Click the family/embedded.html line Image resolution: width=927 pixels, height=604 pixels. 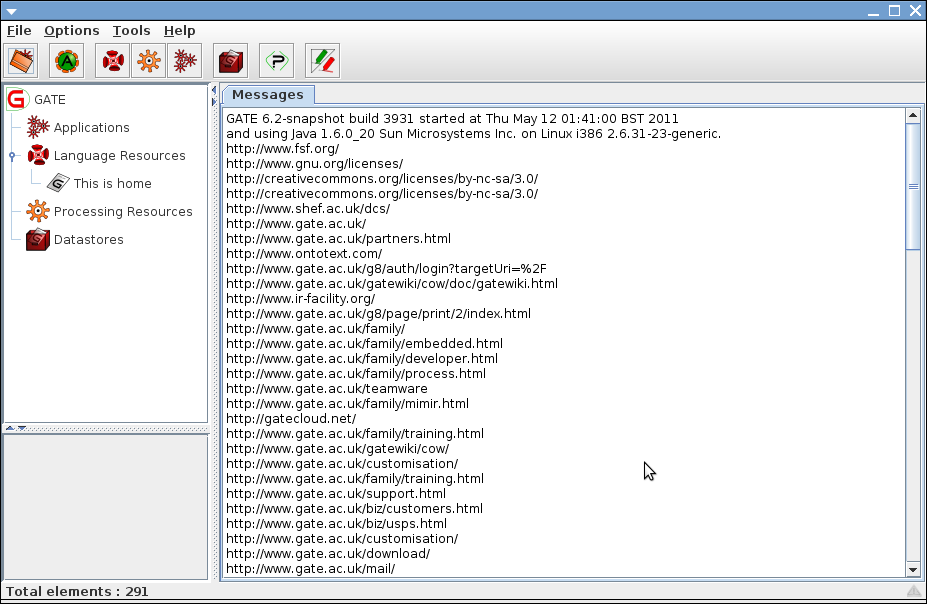point(364,344)
